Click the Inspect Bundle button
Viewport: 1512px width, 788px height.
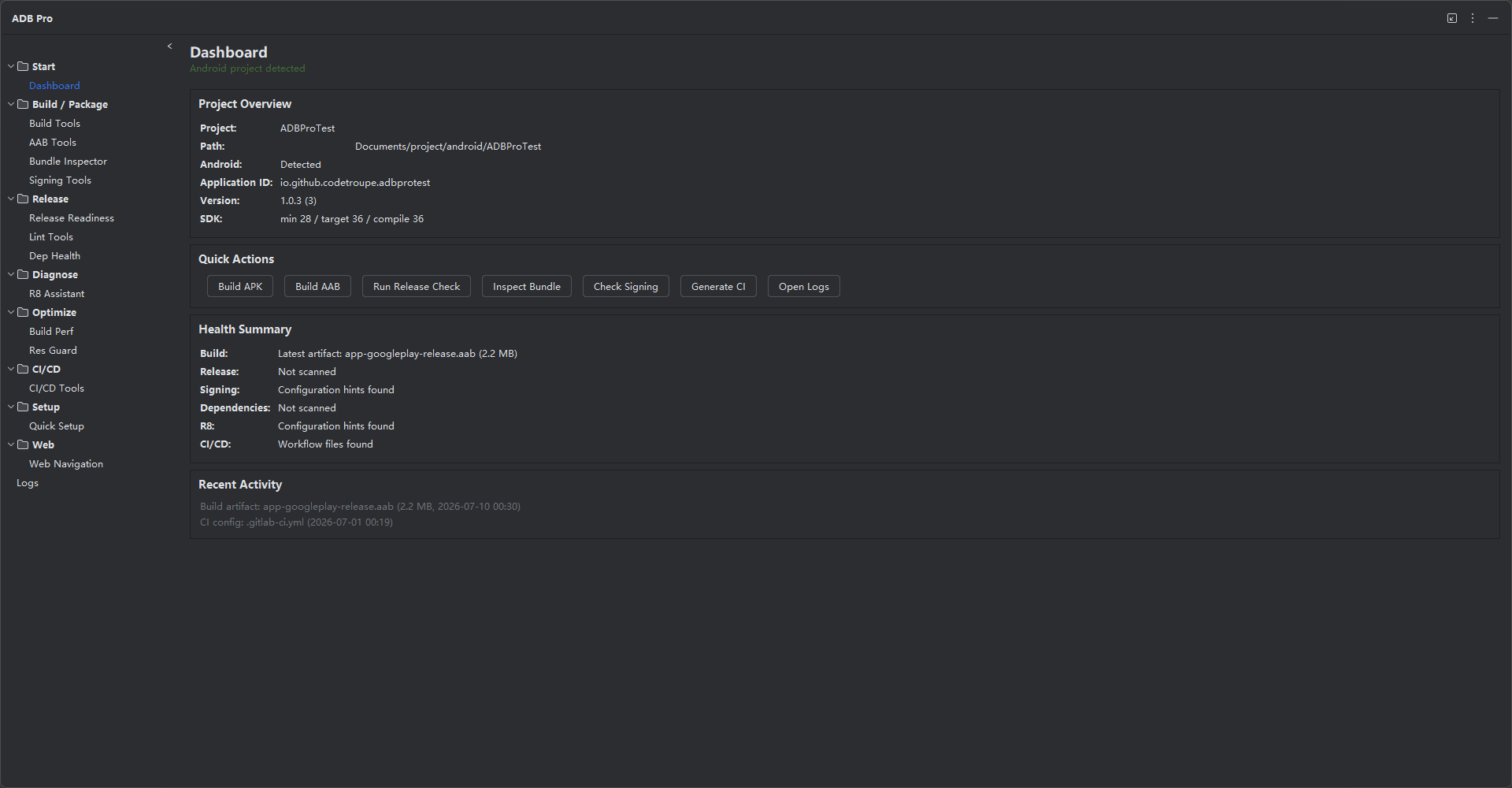point(527,286)
